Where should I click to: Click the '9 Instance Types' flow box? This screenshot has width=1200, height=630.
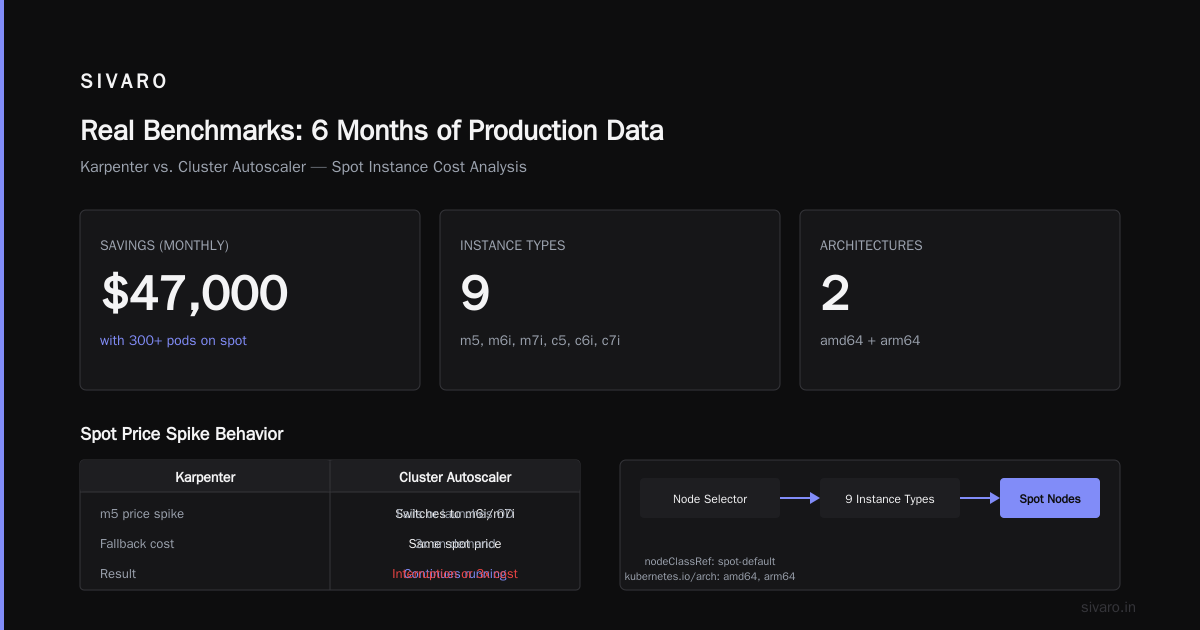[890, 499]
